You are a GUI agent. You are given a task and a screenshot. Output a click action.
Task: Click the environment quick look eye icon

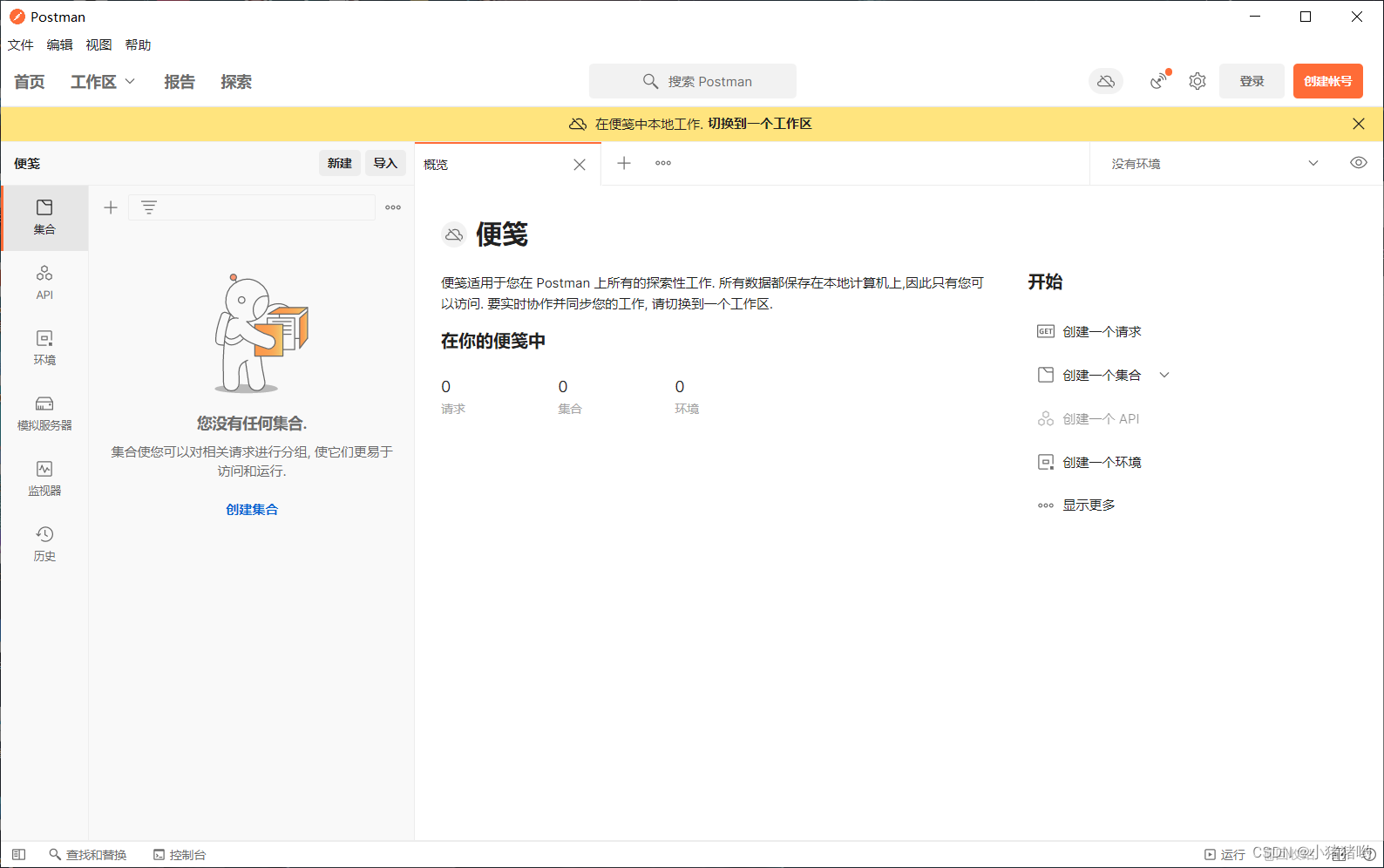[1359, 163]
